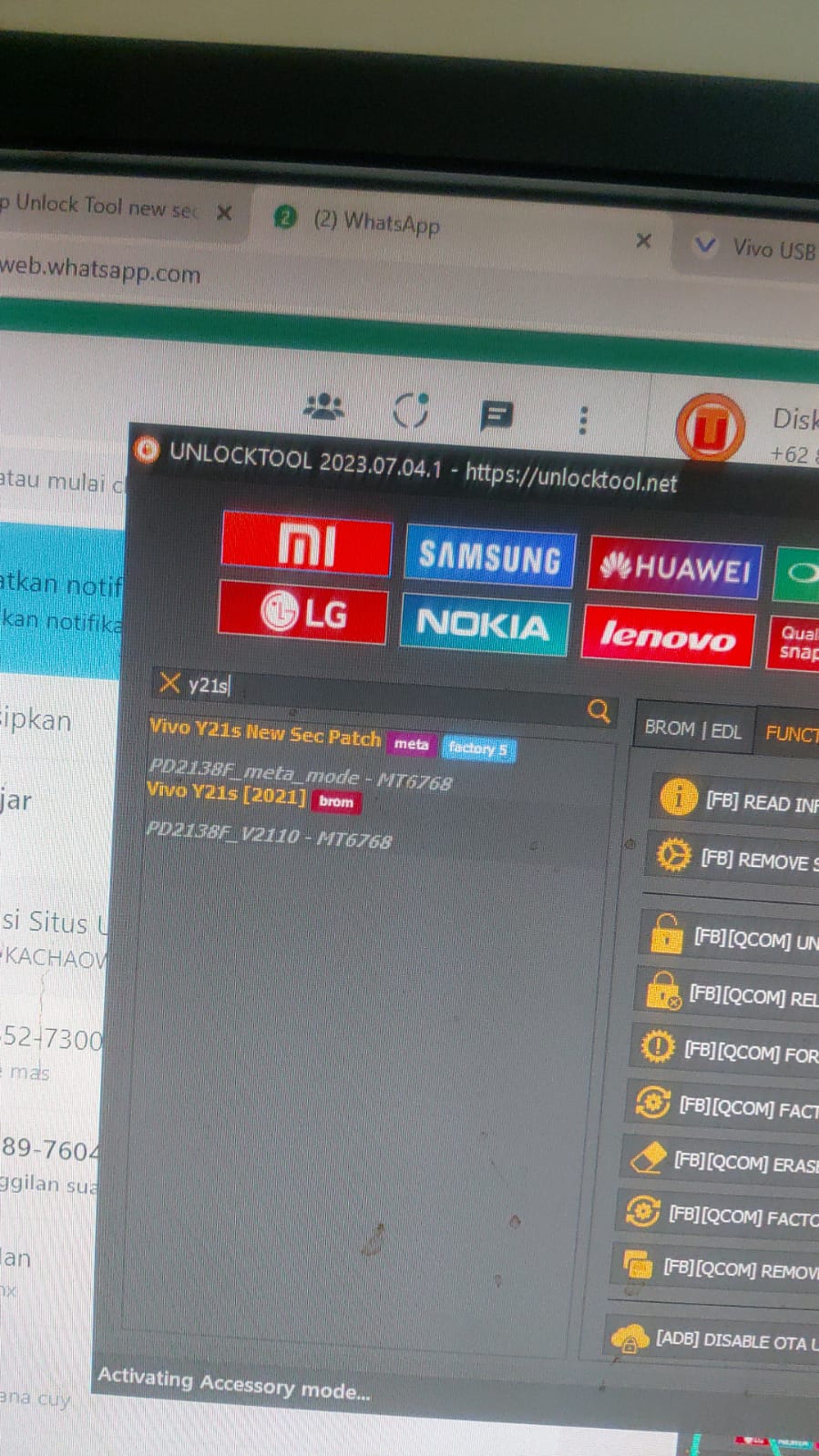
Task: Select the Nokia brand logo
Action: coord(485,624)
